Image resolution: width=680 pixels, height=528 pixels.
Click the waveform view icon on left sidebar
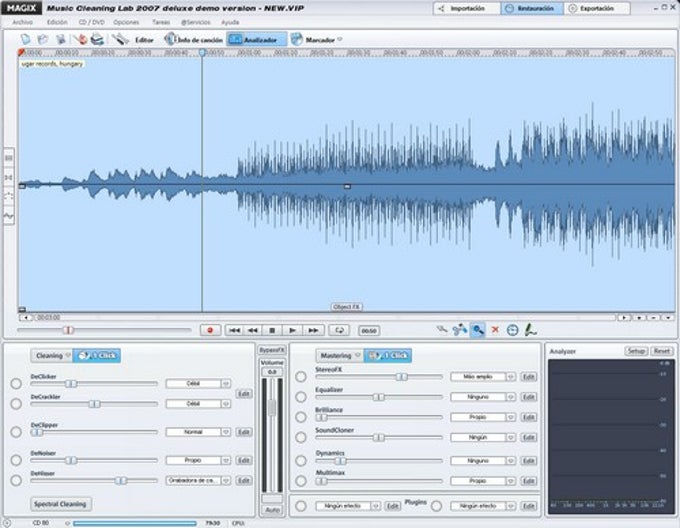9,215
